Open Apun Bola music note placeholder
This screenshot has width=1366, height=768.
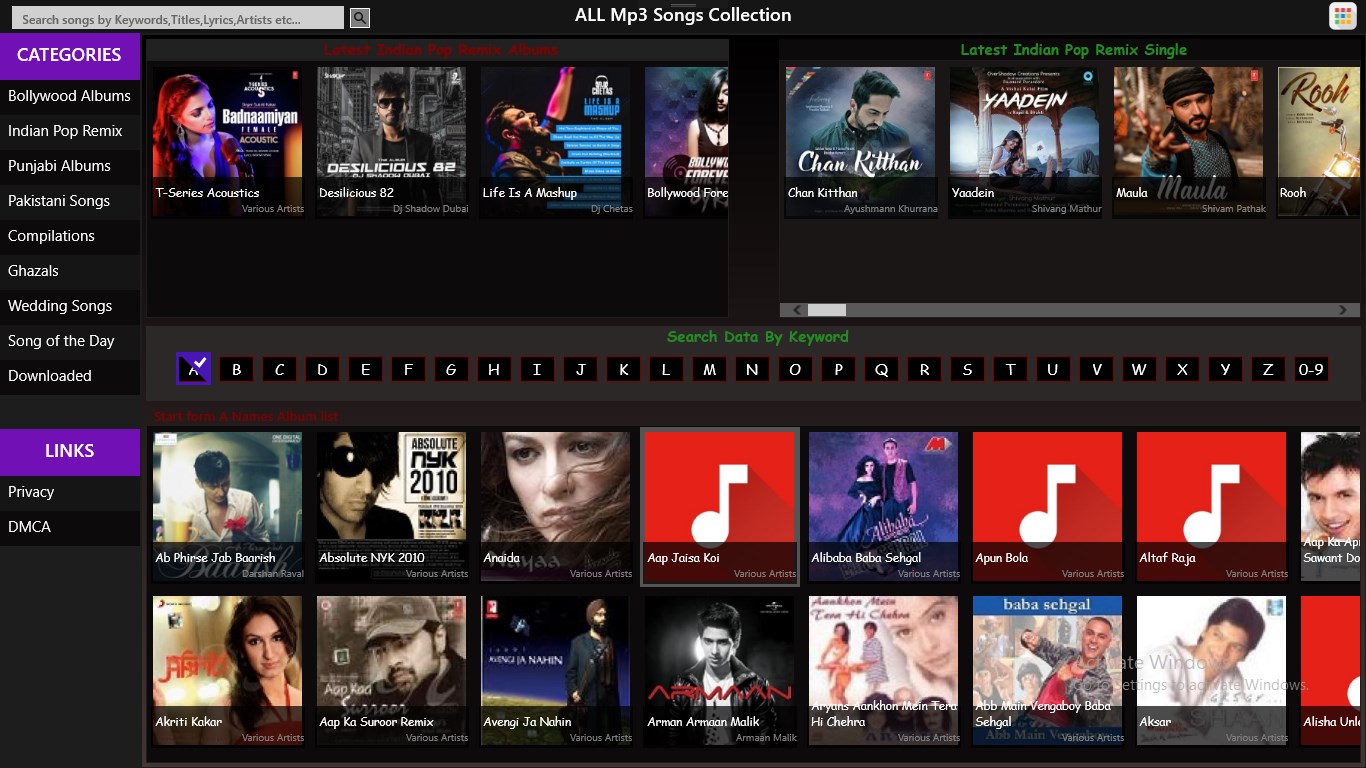(x=1047, y=505)
